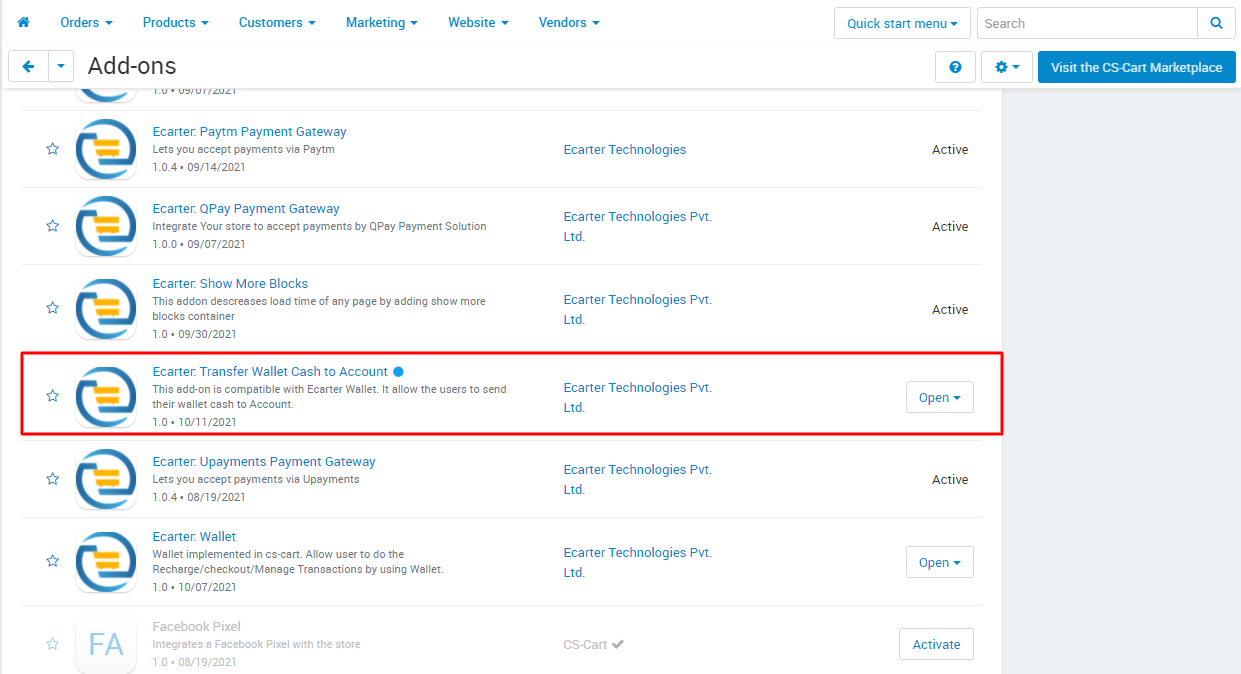The height and width of the screenshot is (674, 1241).
Task: Click the blue dot beside Transfer Wallet Cash
Action: pos(398,372)
